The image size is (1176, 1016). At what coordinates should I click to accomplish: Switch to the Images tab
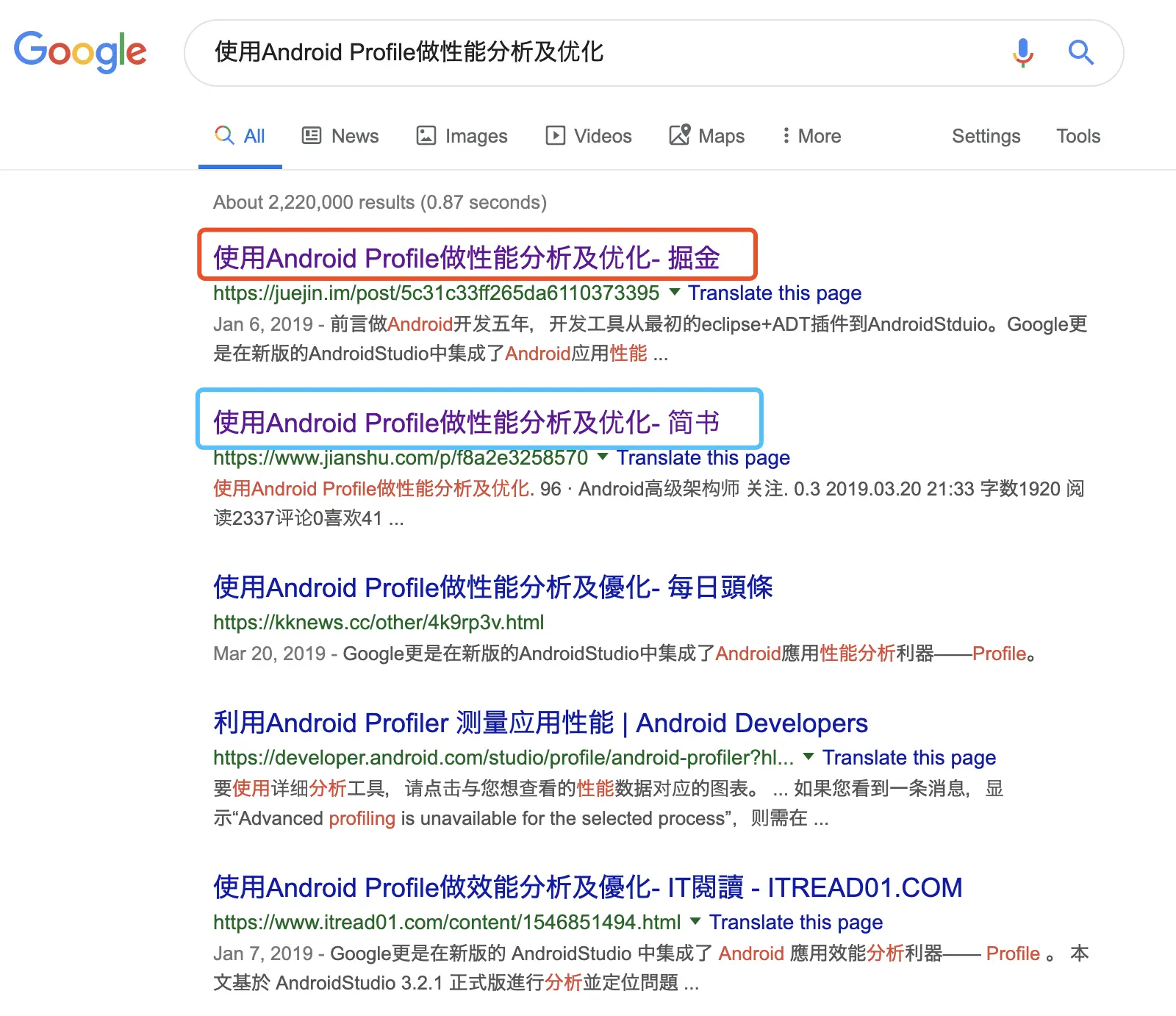point(462,136)
